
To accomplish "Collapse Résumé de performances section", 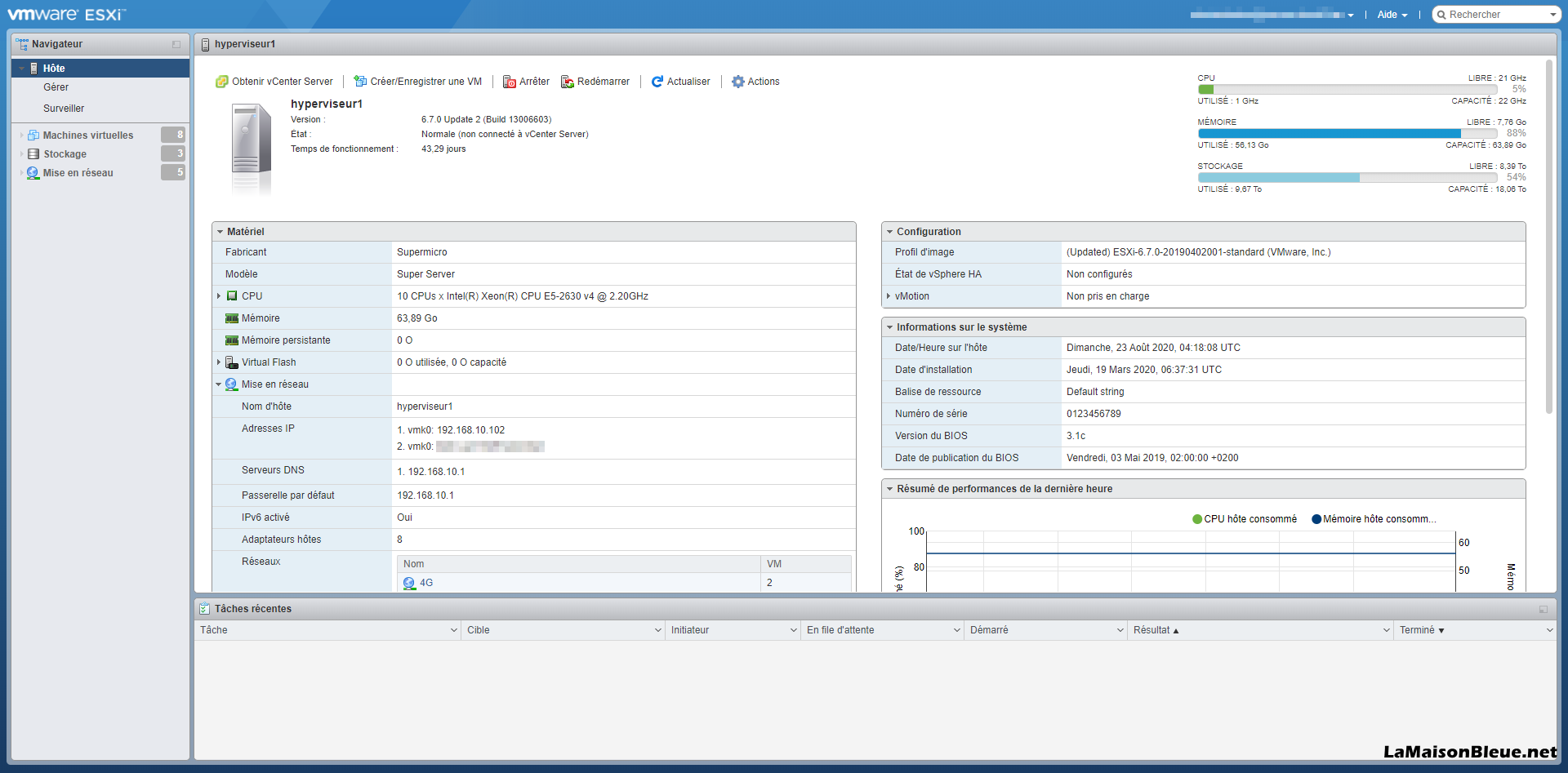I will 889,489.
